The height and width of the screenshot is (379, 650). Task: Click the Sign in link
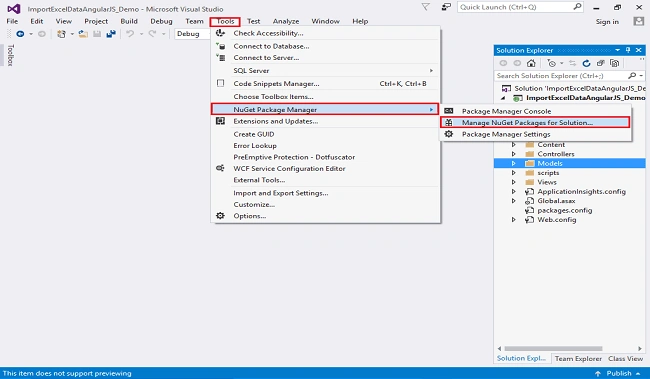click(x=607, y=22)
